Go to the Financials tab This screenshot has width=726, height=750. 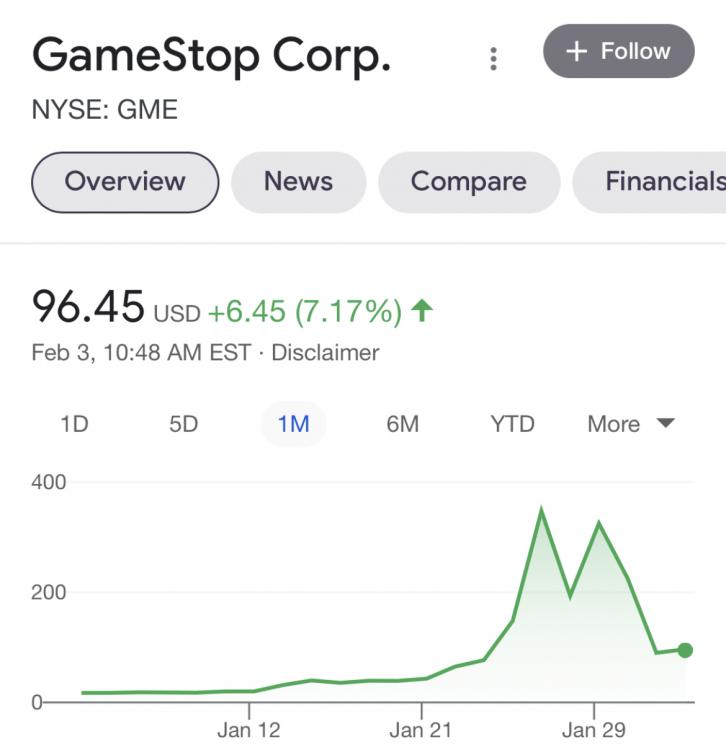point(660,182)
